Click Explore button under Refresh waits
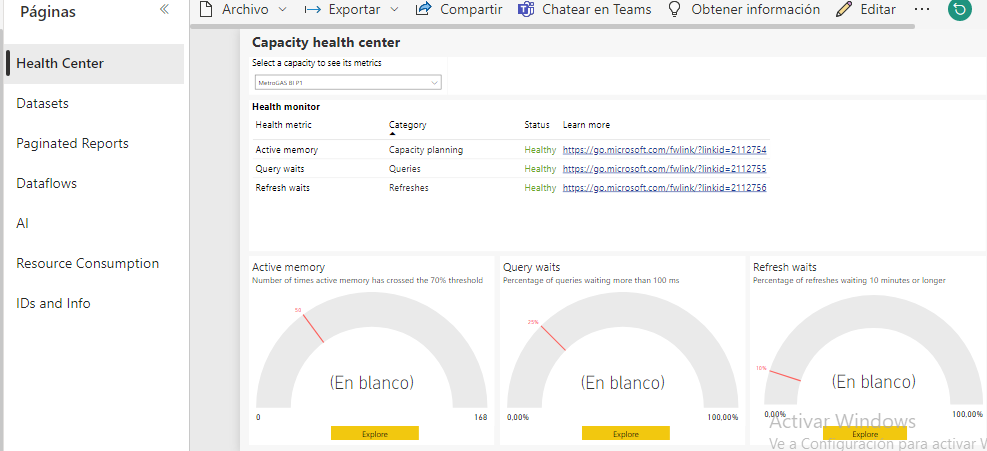Screen dimensions: 987x451 tap(866, 433)
